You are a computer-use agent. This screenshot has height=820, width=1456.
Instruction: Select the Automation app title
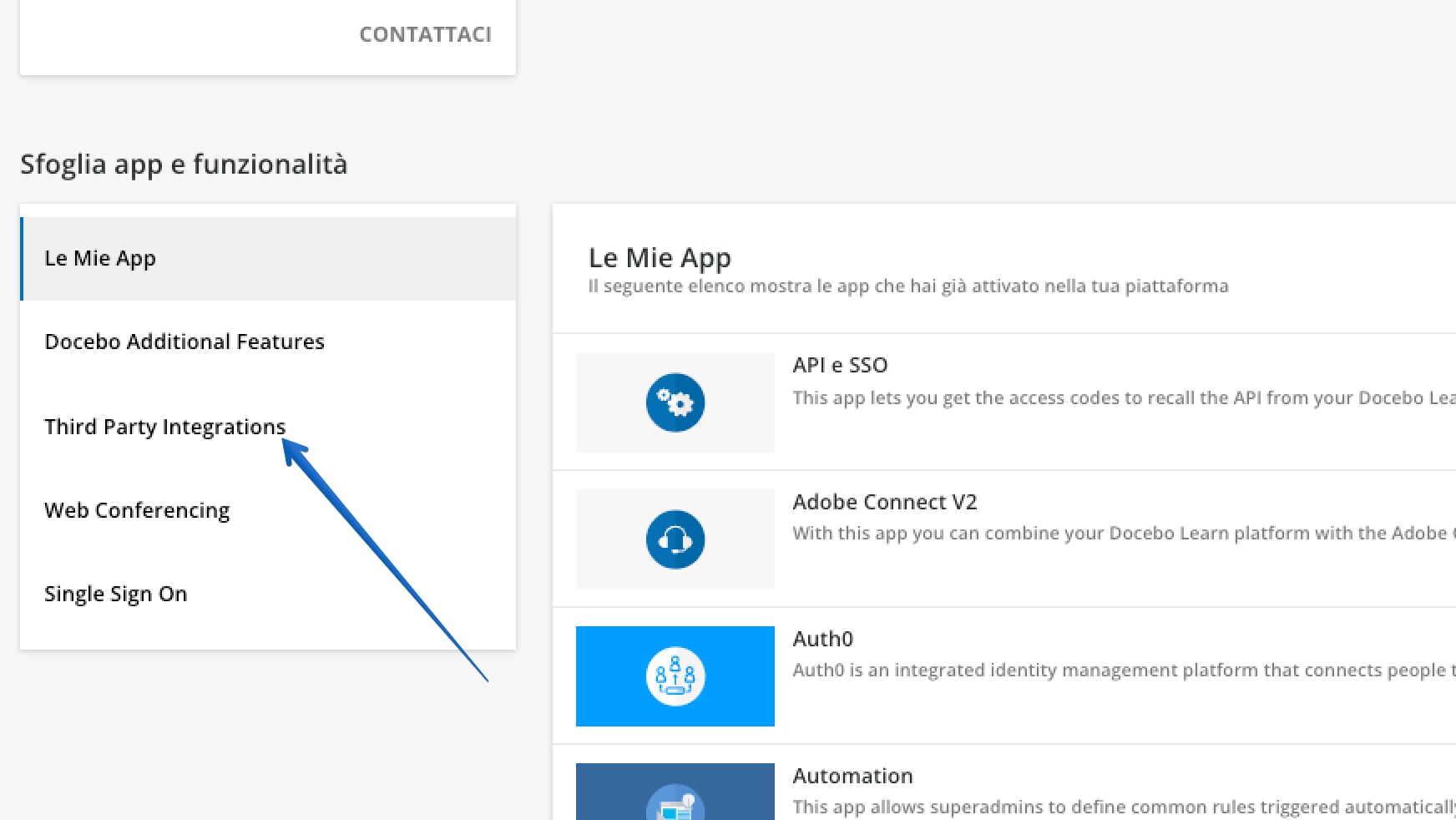pyautogui.click(x=852, y=776)
